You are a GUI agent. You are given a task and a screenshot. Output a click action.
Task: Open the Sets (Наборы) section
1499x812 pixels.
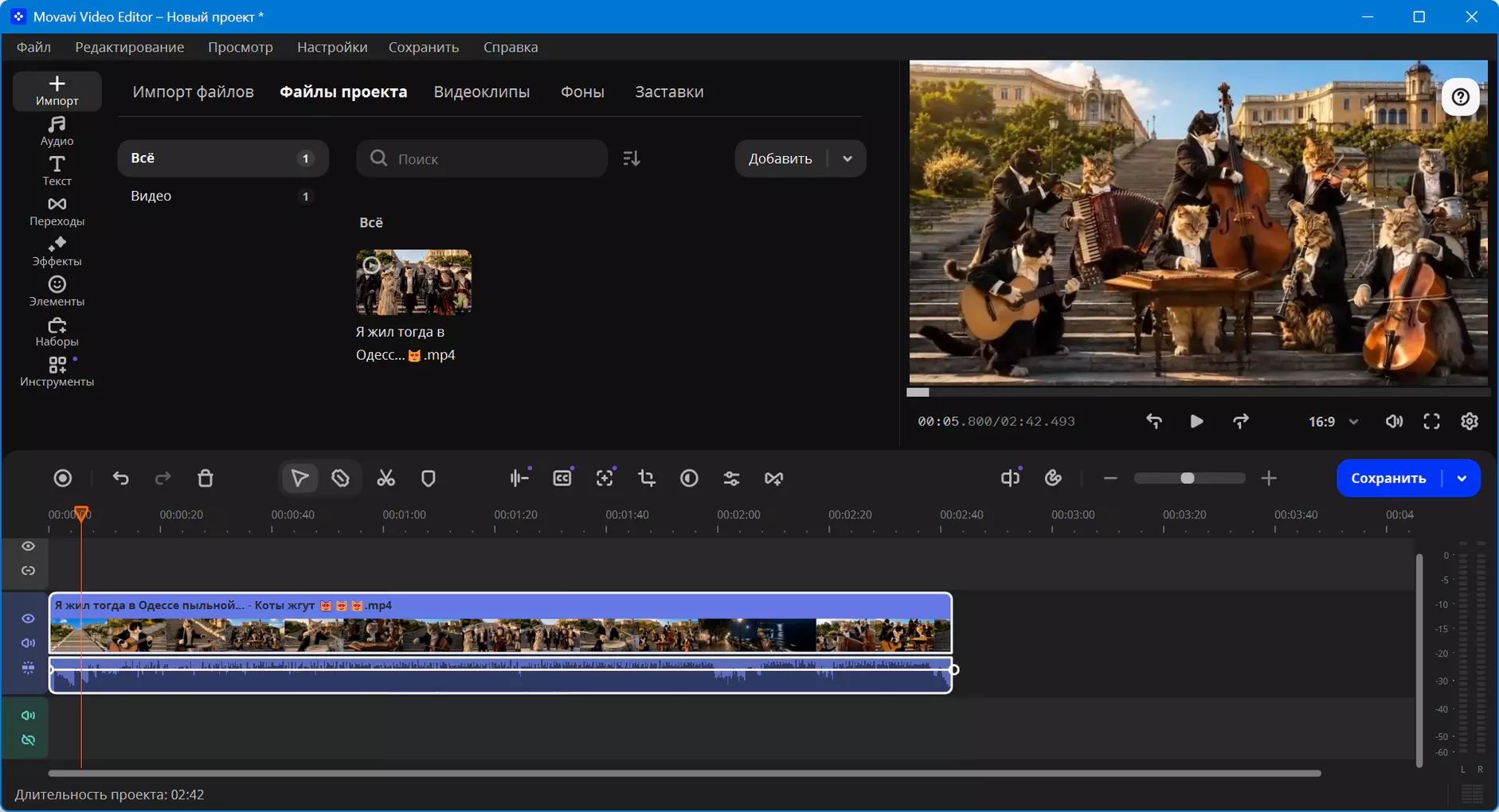[x=57, y=332]
